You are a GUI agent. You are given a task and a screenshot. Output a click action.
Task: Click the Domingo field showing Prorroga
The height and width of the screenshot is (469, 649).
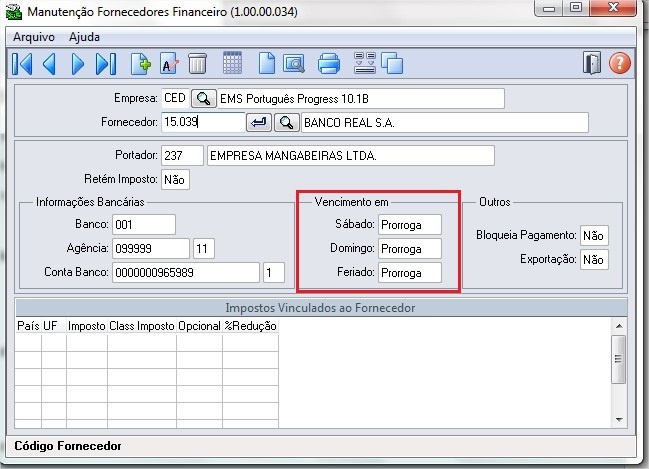410,249
